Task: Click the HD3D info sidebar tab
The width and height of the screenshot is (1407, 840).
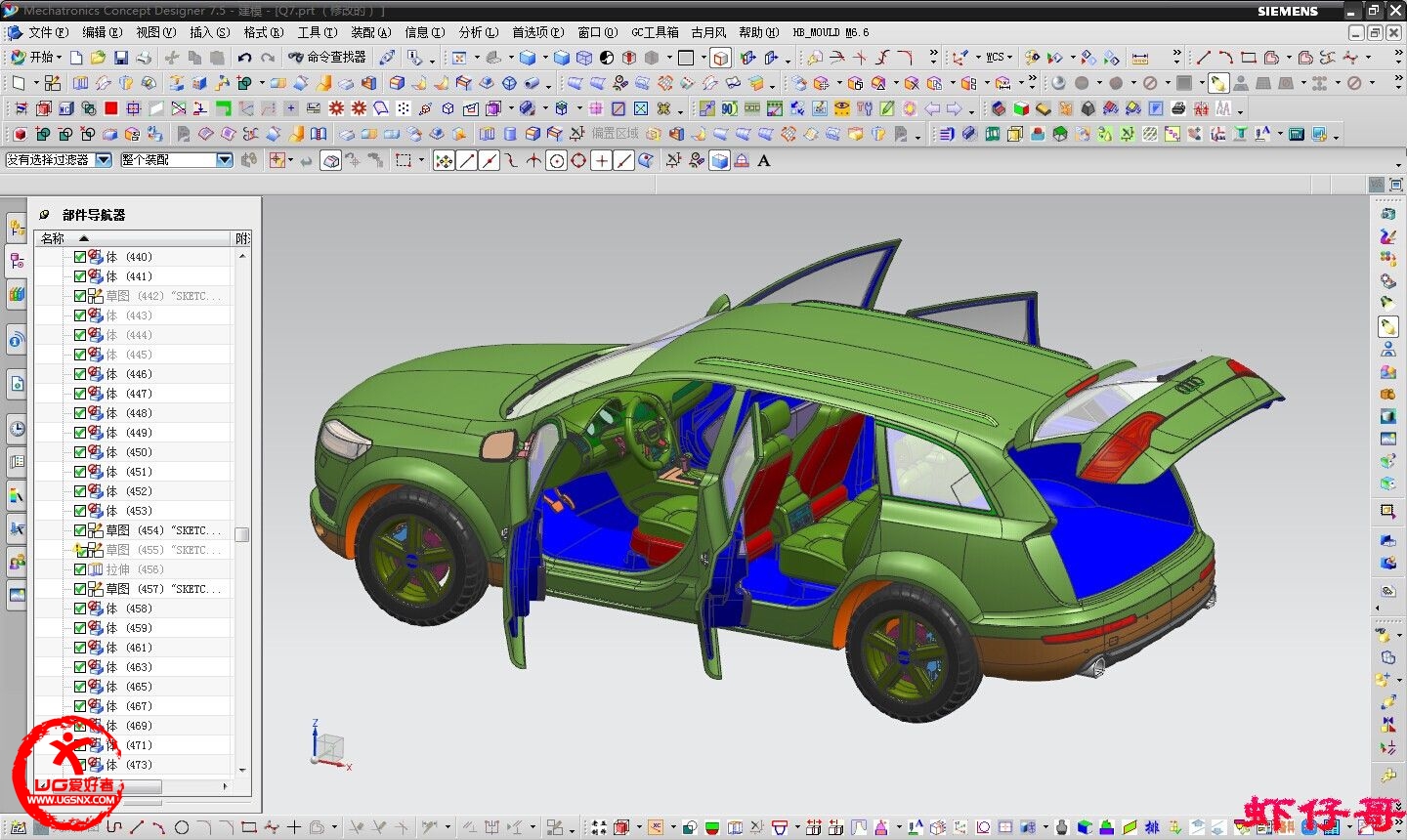Action: point(17,340)
